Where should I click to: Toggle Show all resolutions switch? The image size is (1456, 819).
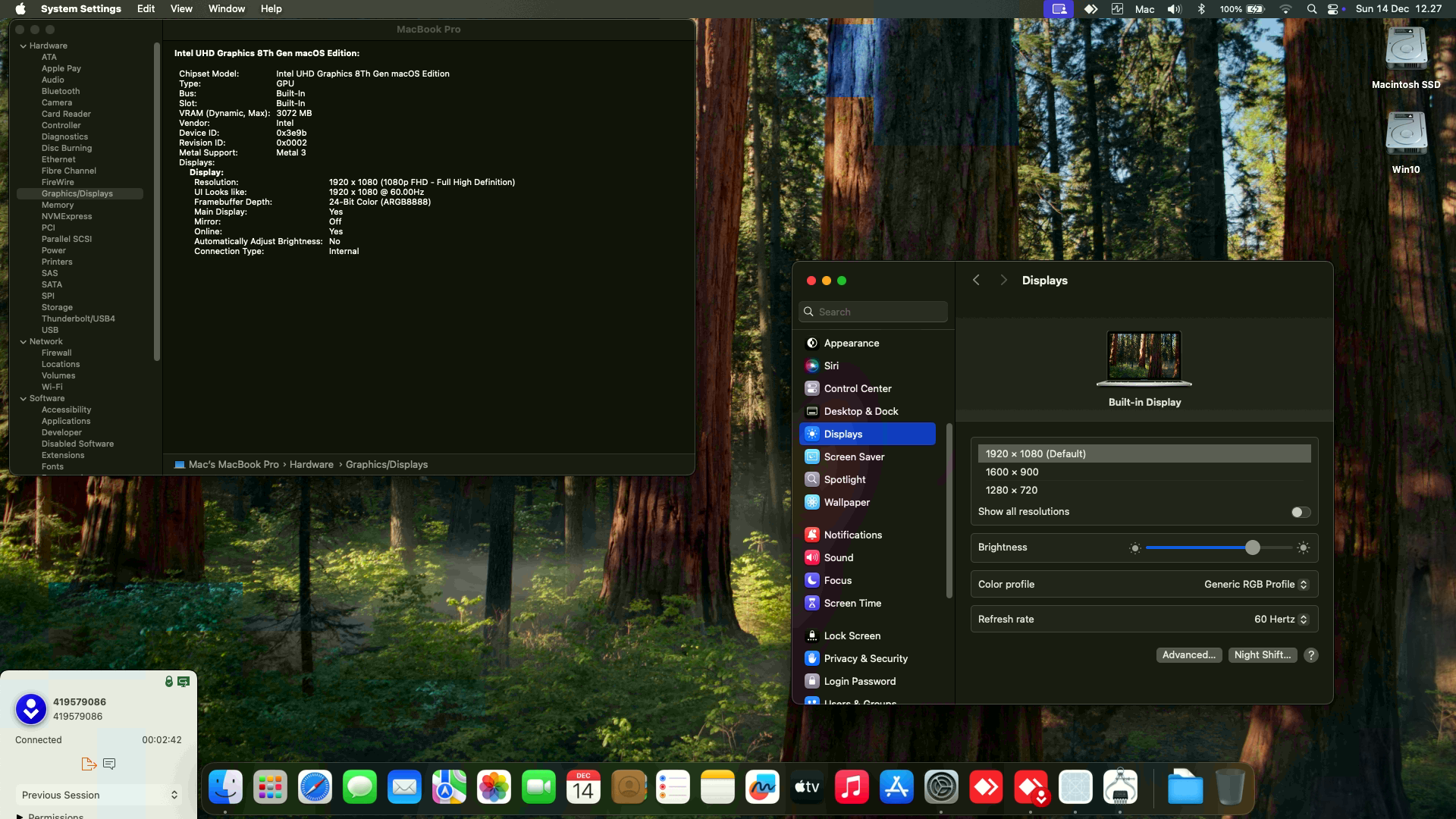pos(1301,512)
